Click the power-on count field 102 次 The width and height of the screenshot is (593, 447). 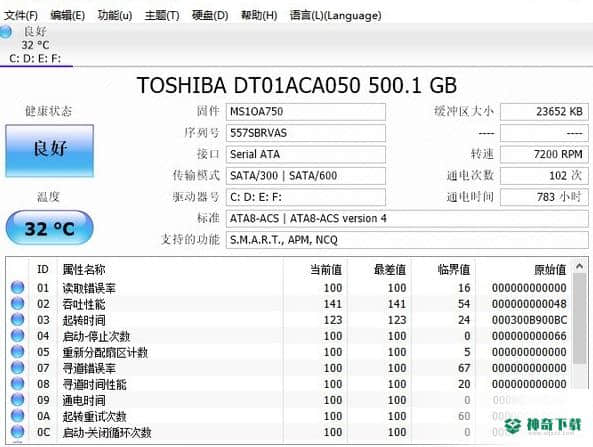(x=544, y=176)
